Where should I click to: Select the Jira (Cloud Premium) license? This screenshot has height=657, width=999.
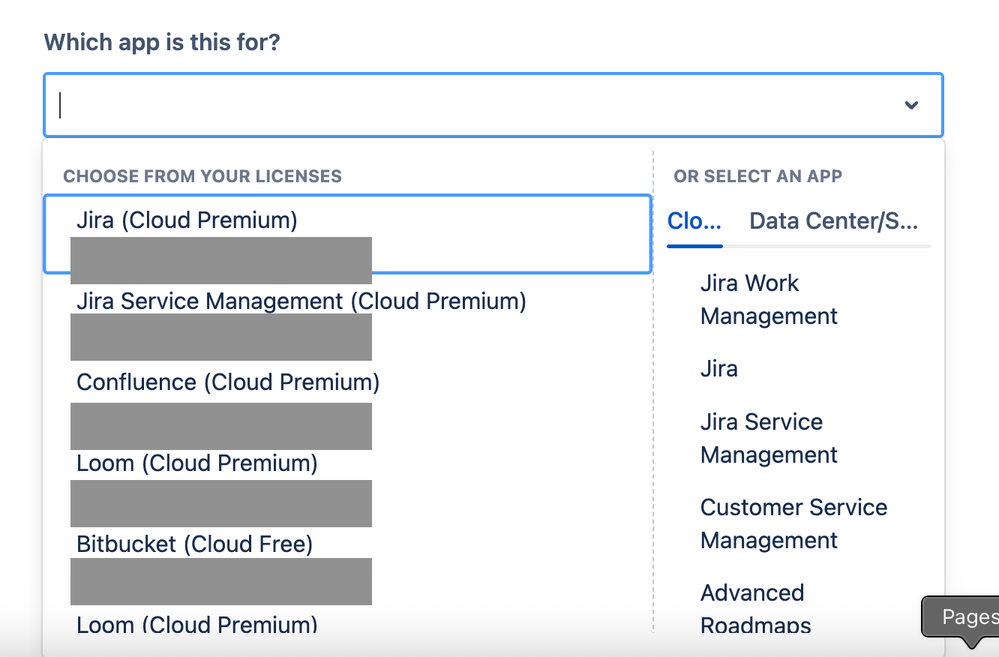pyautogui.click(x=348, y=235)
